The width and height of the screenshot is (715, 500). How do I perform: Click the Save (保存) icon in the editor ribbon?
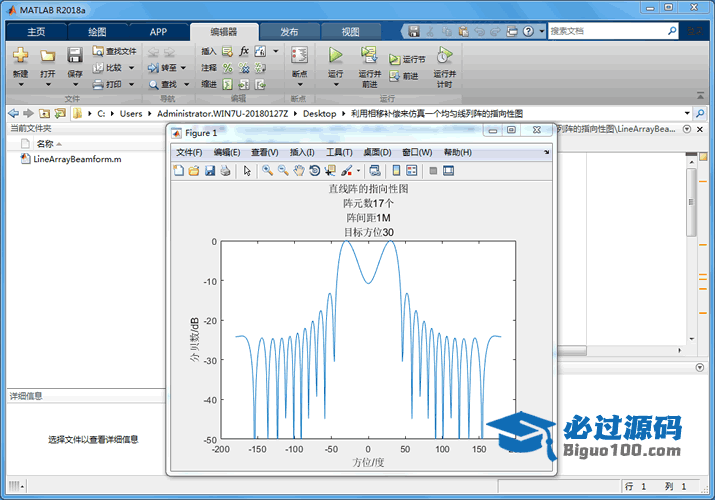(x=75, y=56)
